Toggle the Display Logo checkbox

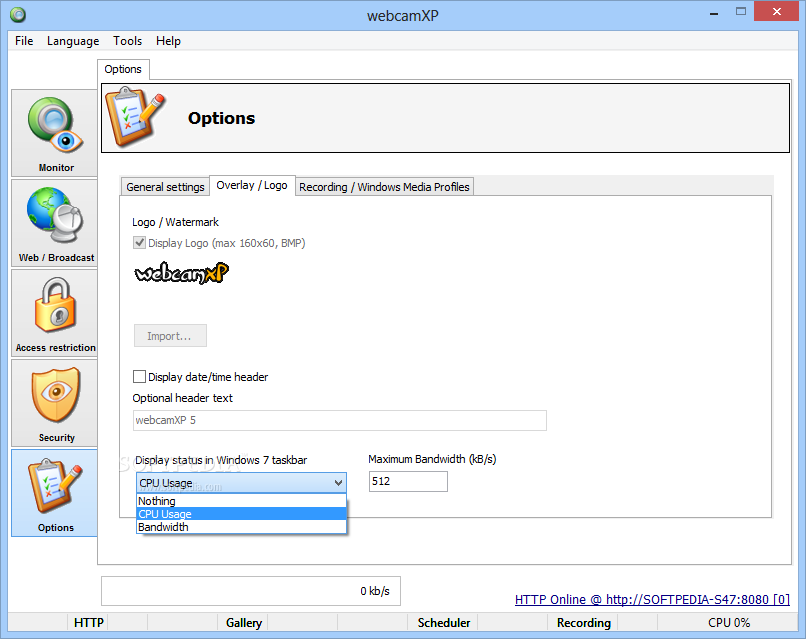coord(139,243)
